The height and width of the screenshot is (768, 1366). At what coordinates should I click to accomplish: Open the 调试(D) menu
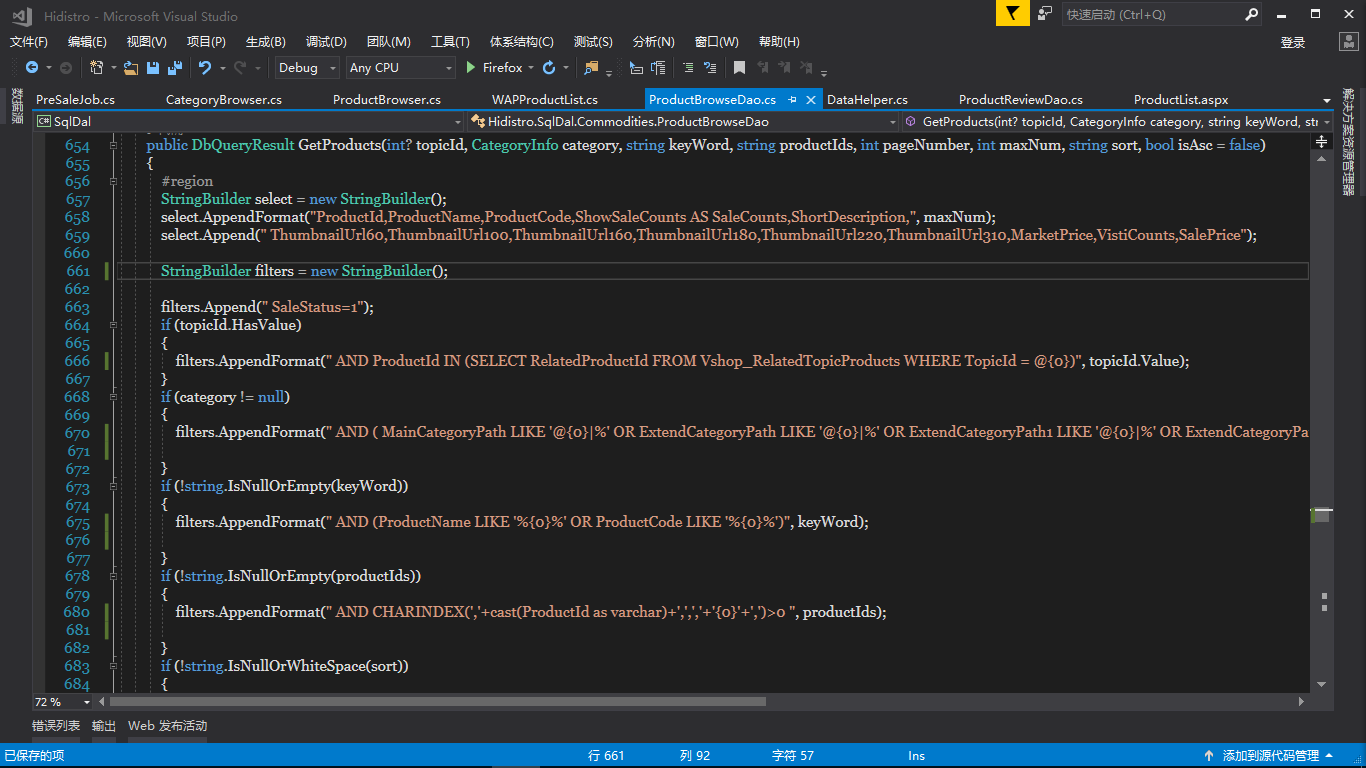point(326,42)
